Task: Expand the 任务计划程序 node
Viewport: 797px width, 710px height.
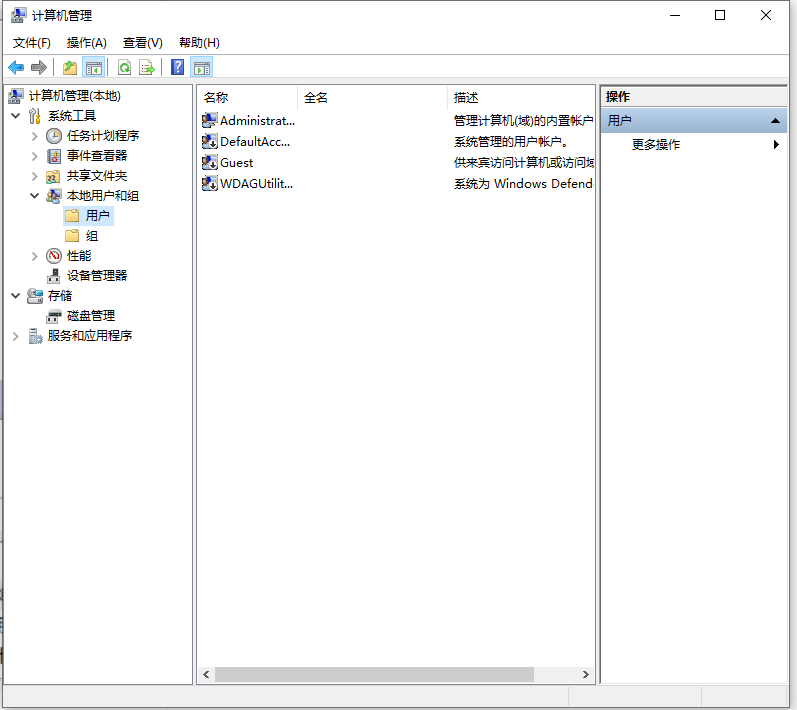Action: [34, 136]
